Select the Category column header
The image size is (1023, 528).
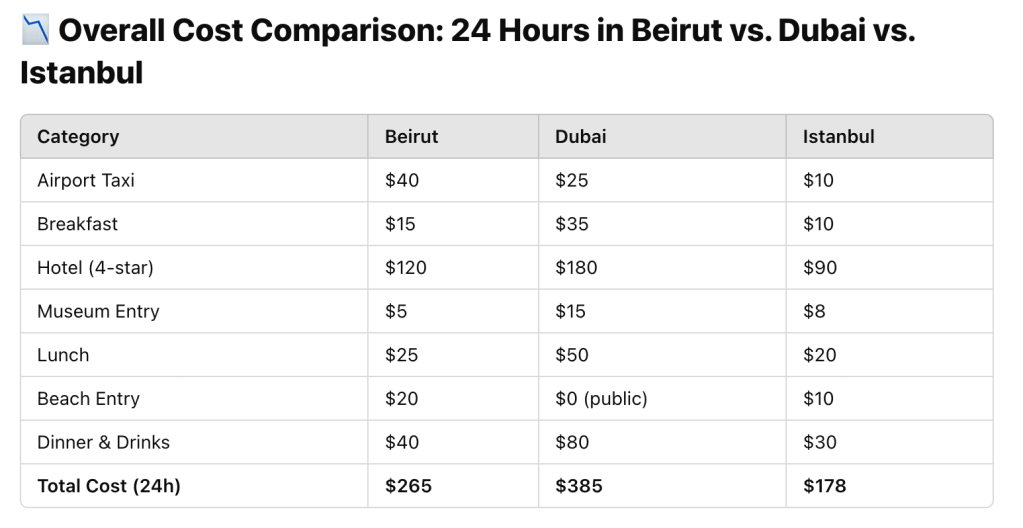(78, 137)
